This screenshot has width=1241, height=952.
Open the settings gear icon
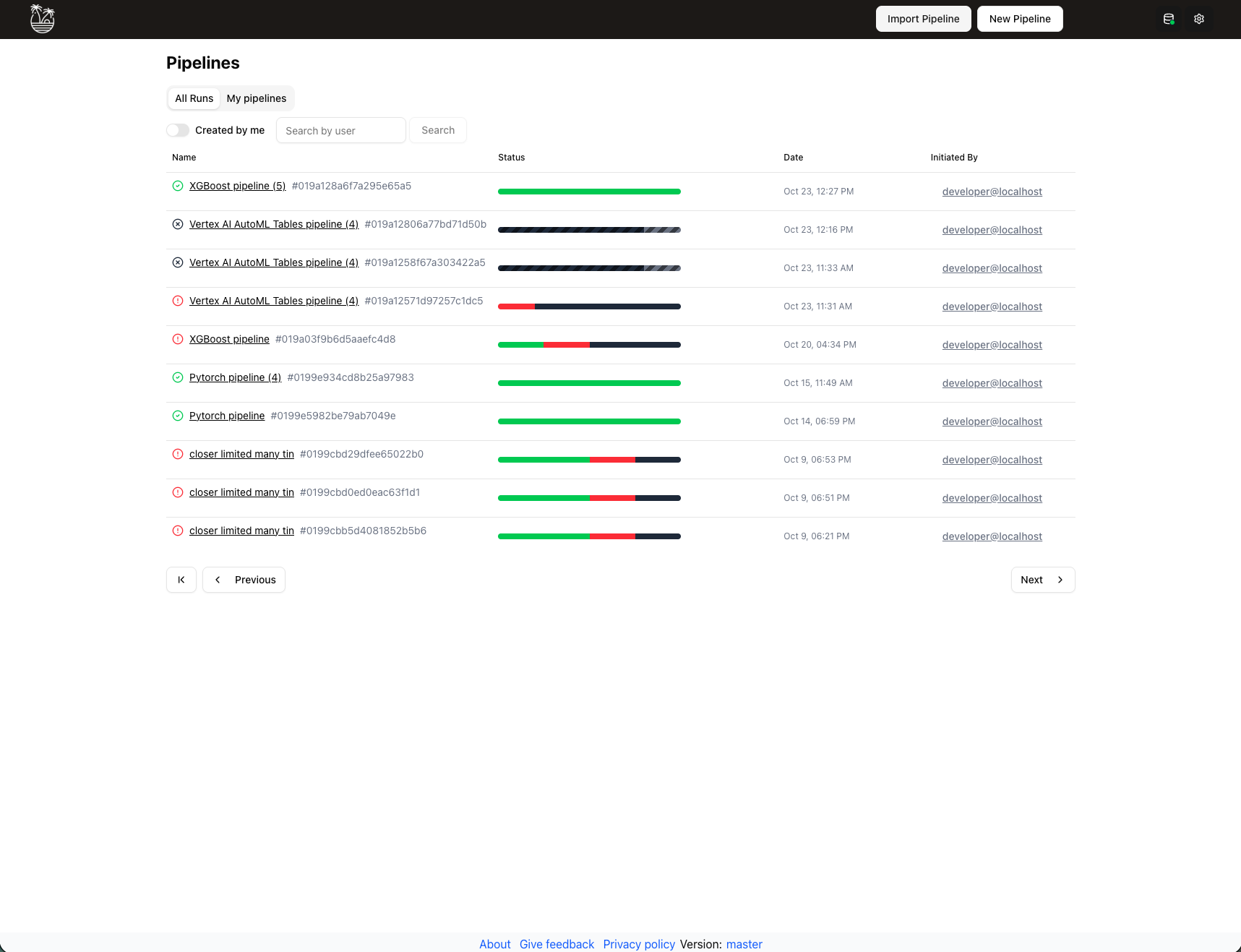point(1199,19)
